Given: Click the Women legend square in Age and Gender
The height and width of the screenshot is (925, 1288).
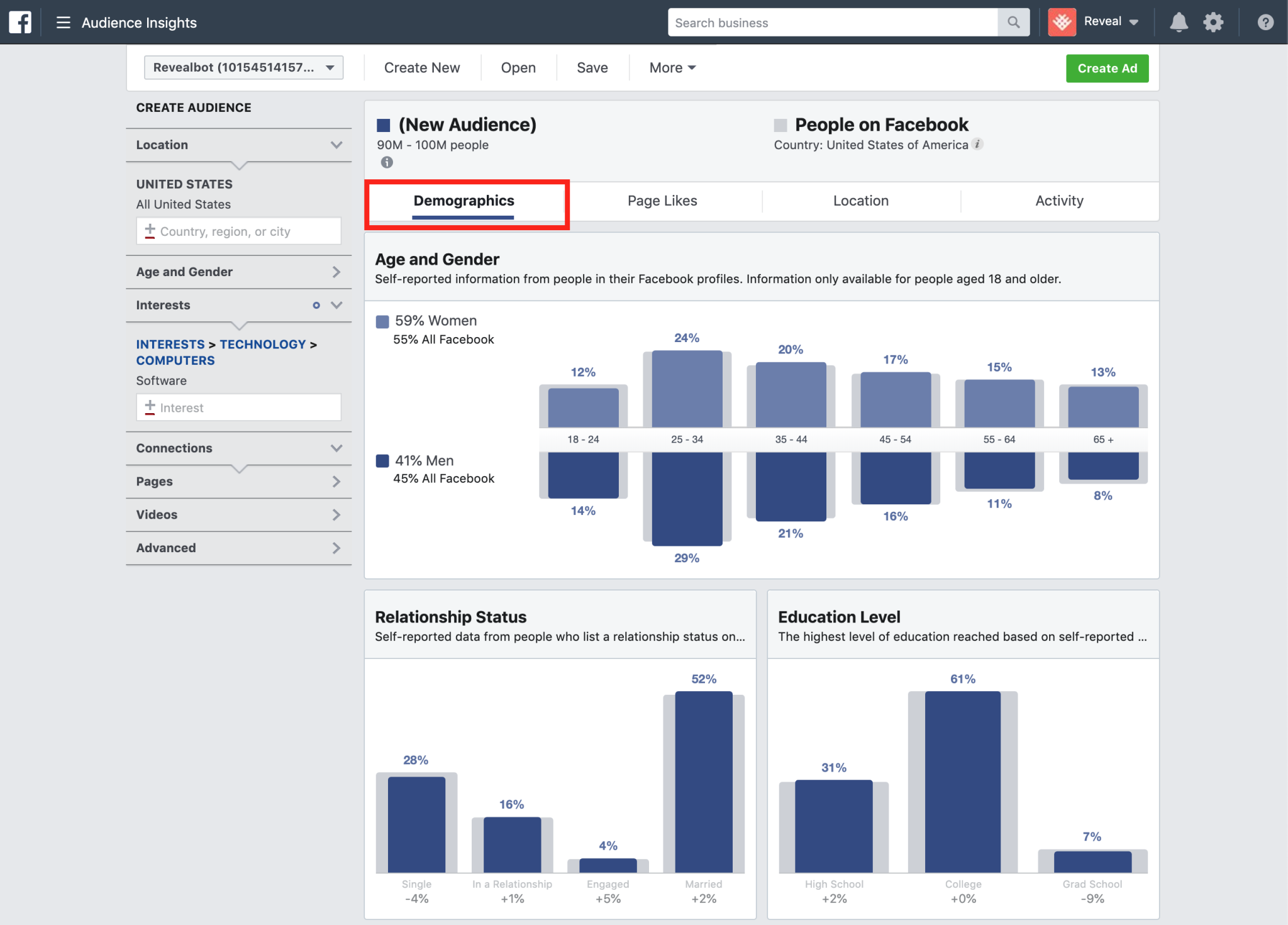Looking at the screenshot, I should tap(382, 321).
